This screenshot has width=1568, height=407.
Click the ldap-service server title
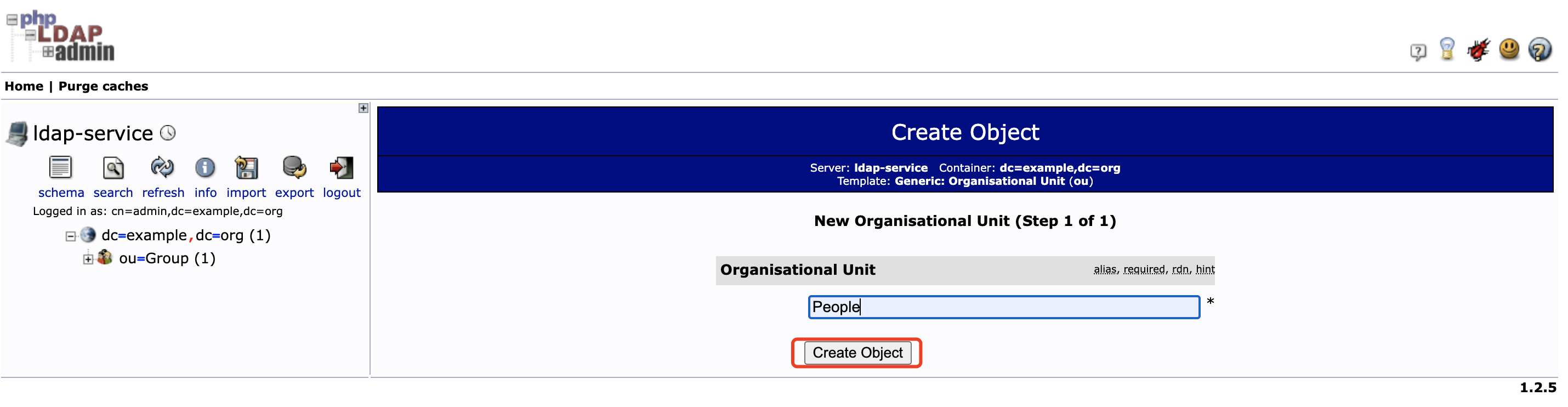coord(93,133)
